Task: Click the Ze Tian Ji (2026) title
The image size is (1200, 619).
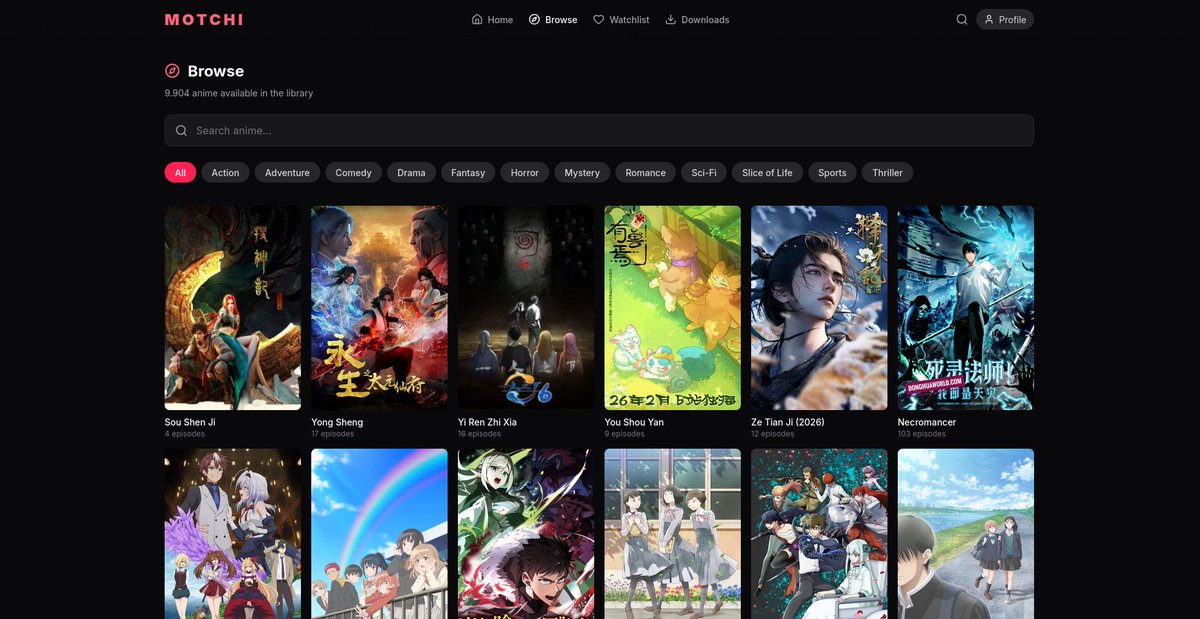Action: [x=788, y=422]
